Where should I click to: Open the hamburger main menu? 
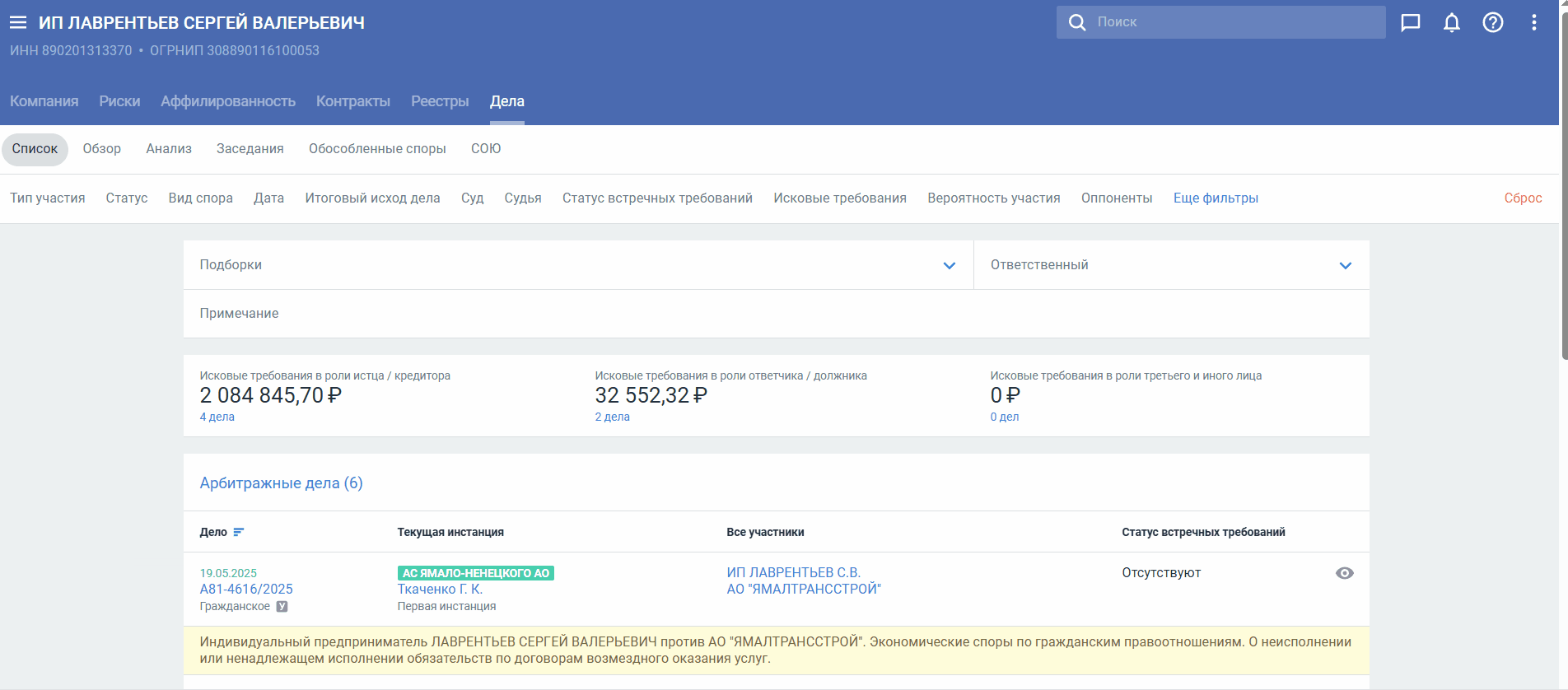click(18, 23)
